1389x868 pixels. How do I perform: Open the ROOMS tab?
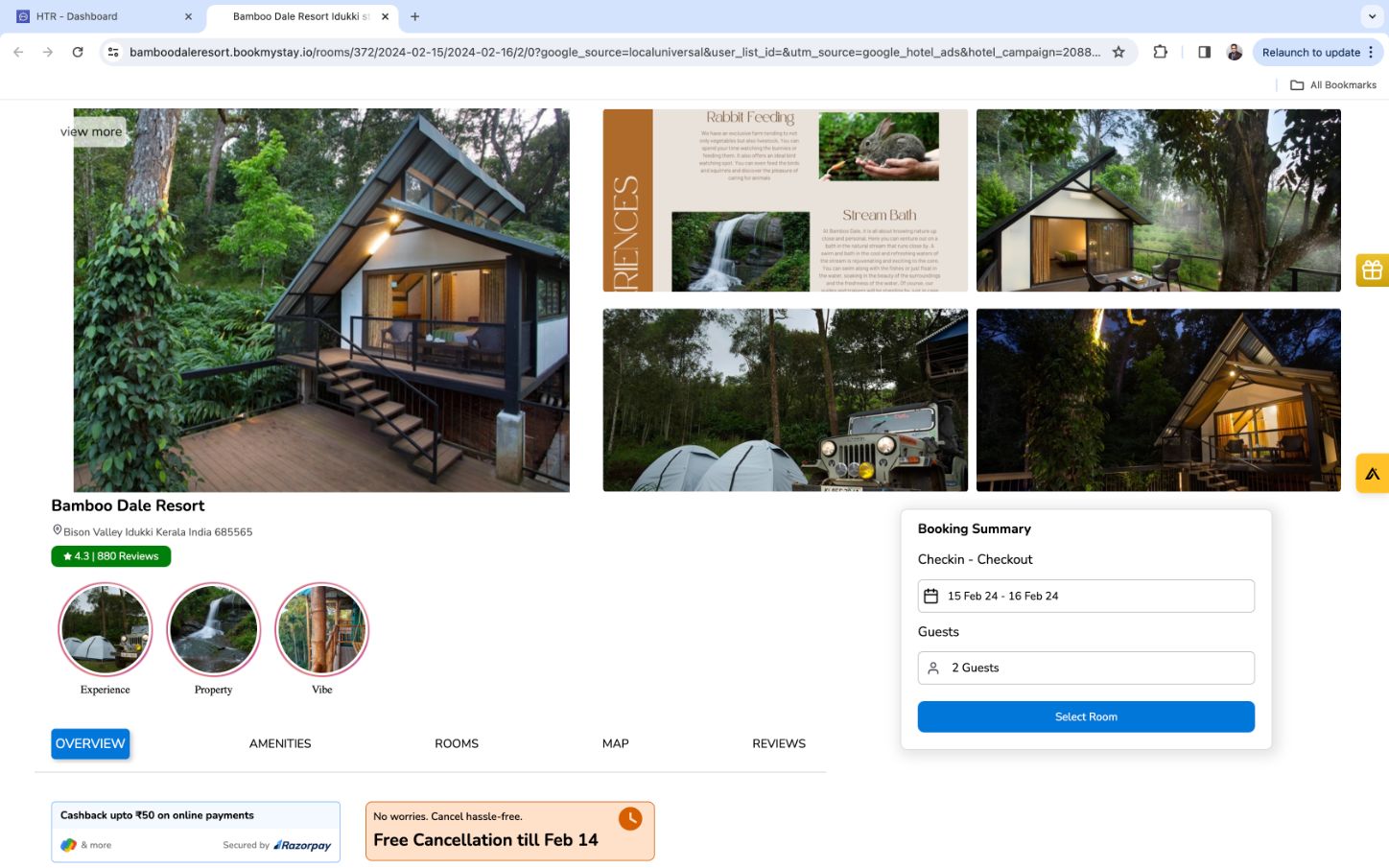[457, 743]
